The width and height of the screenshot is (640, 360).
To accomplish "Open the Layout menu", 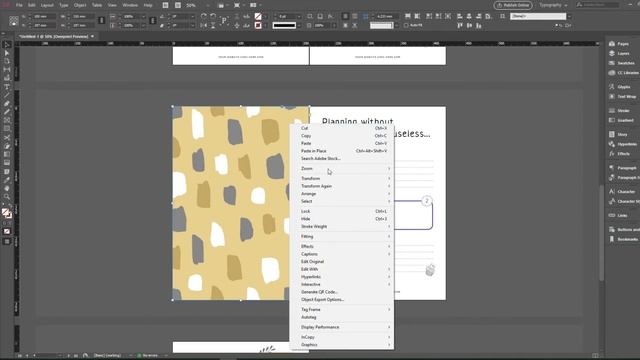I will (47, 5).
